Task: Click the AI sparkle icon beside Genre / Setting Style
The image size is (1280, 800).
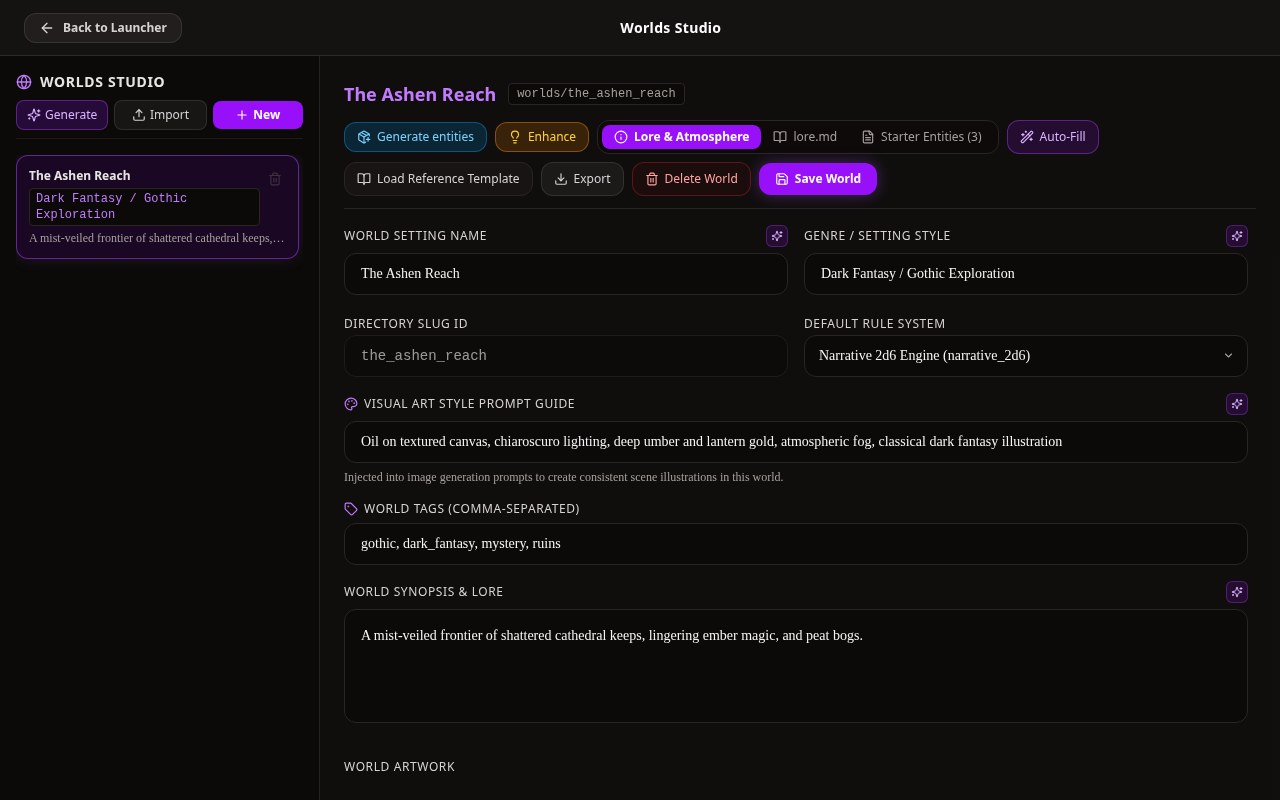Action: (1237, 236)
